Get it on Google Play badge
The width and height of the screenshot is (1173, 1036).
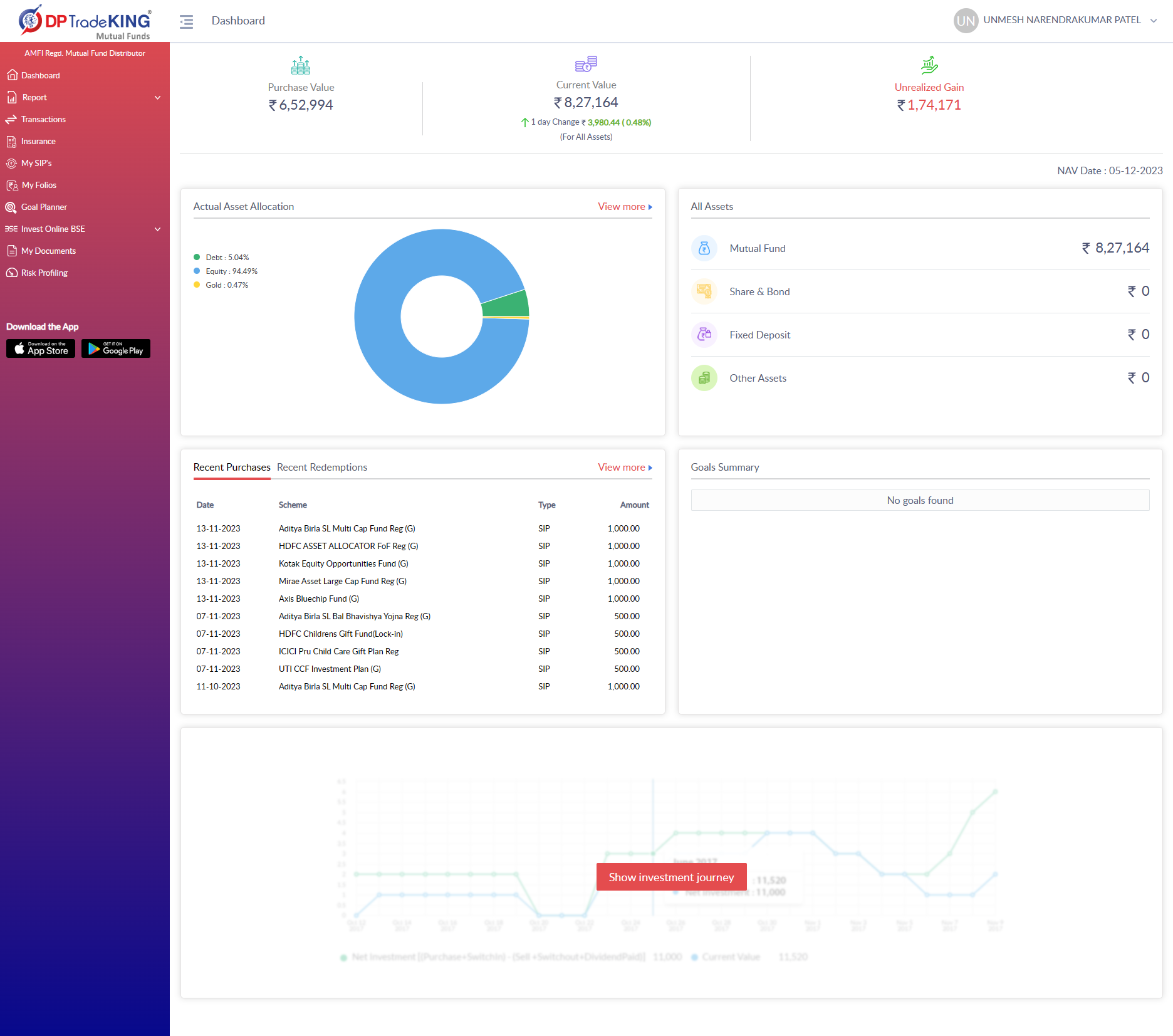tap(116, 348)
